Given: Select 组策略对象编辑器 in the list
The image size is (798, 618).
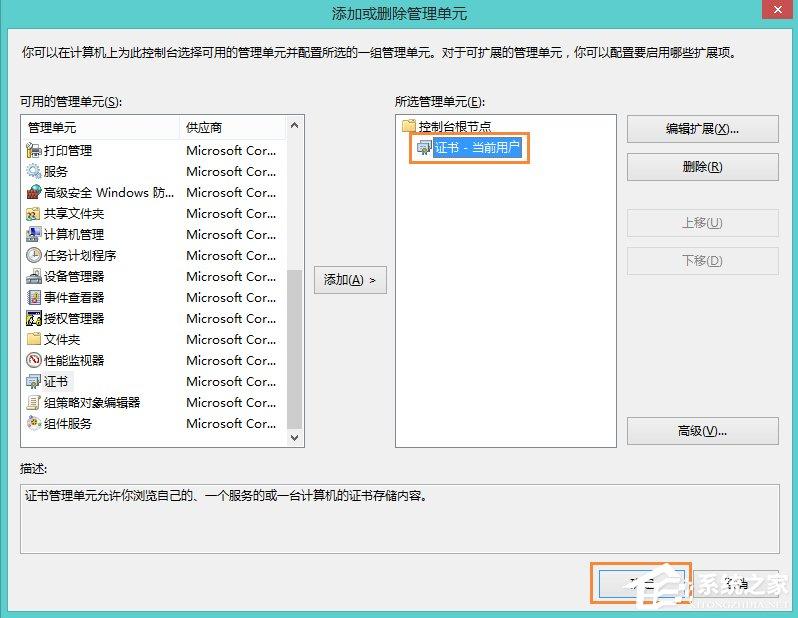Looking at the screenshot, I should (x=91, y=402).
